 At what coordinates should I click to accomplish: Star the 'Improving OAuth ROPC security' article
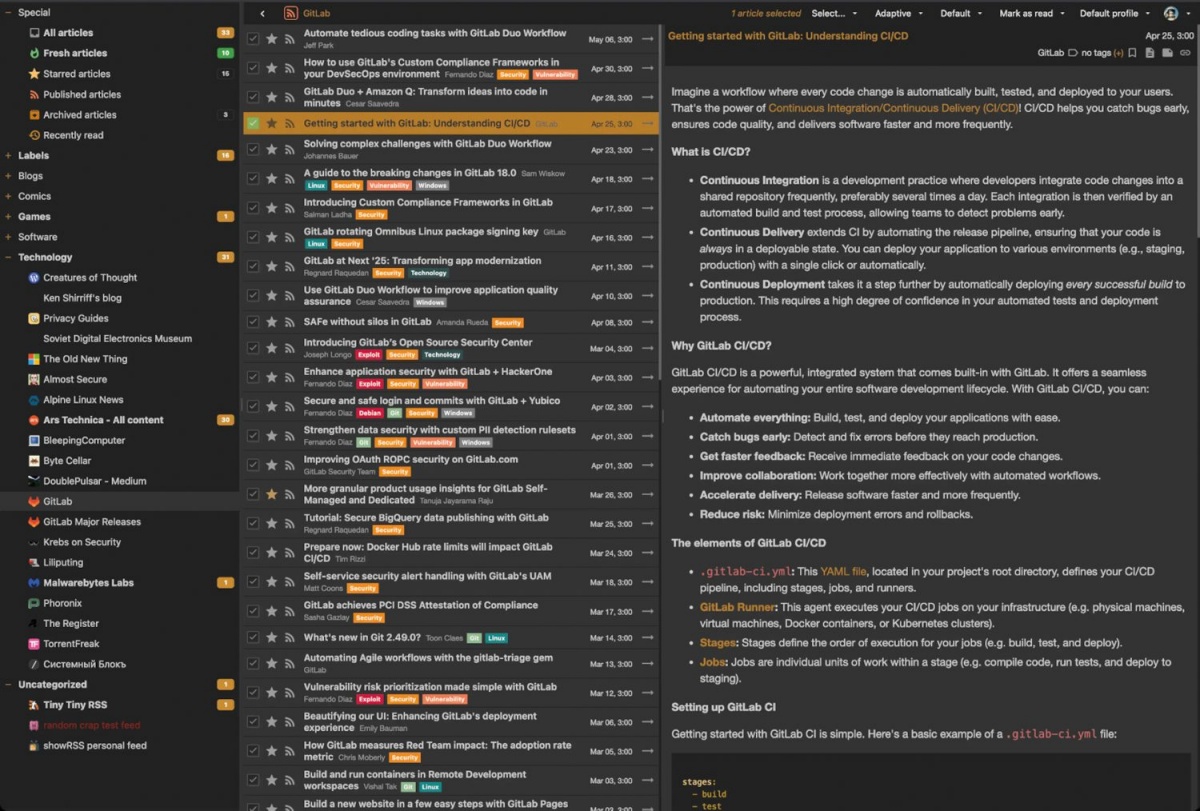(271, 464)
